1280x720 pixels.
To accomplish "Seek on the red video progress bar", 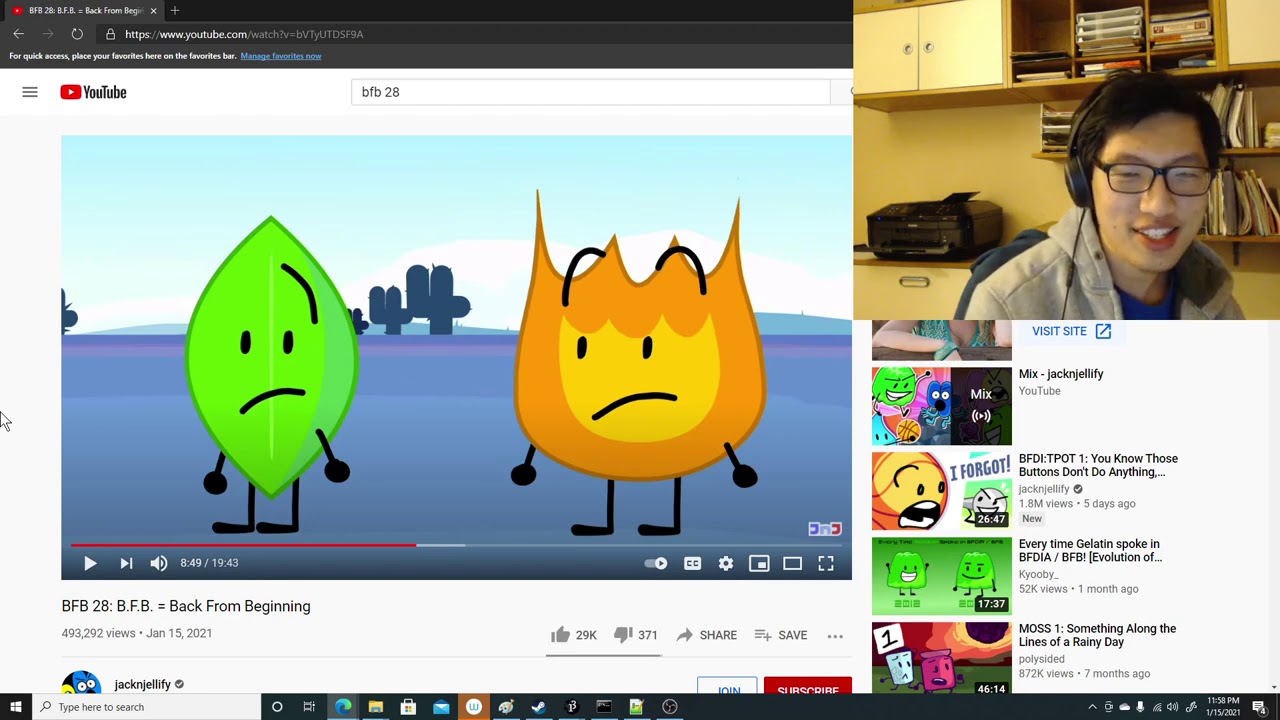I will tap(243, 545).
